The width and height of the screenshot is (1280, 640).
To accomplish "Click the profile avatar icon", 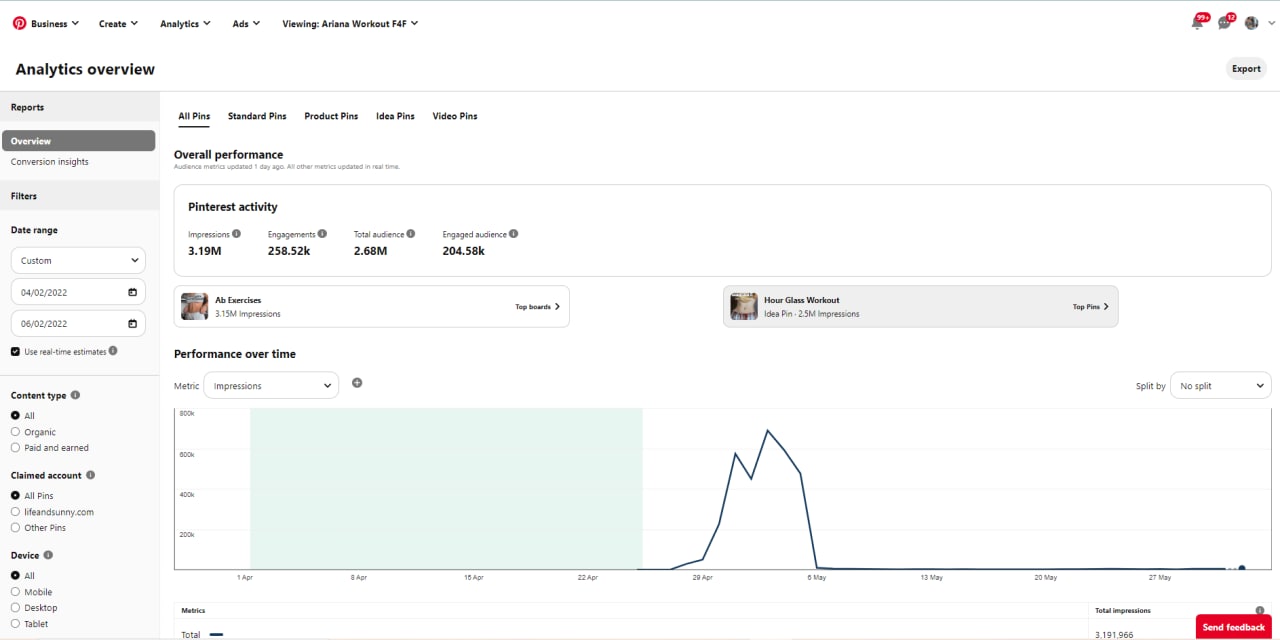I will point(1251,23).
